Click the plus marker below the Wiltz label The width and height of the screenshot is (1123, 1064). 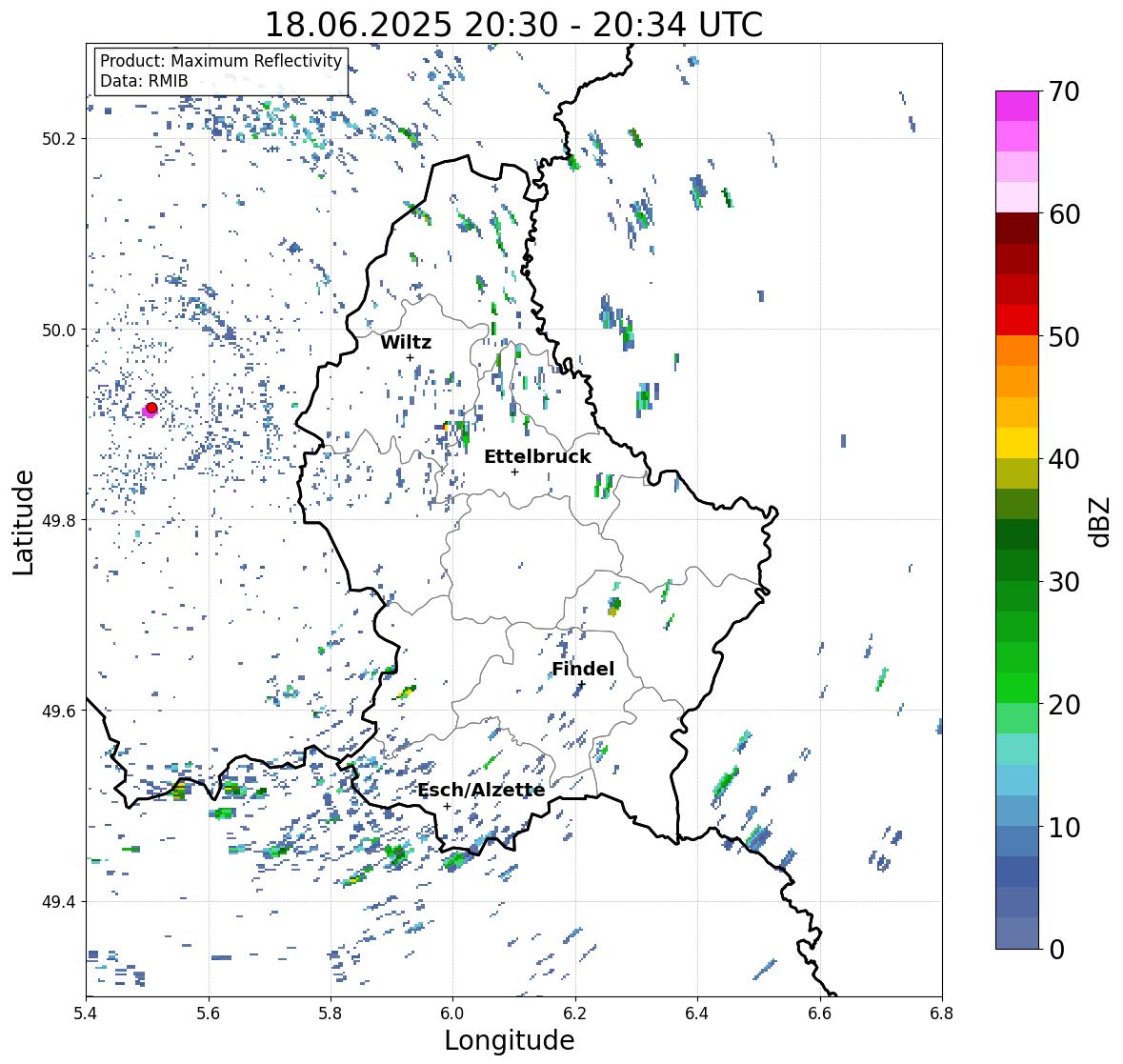click(x=410, y=358)
